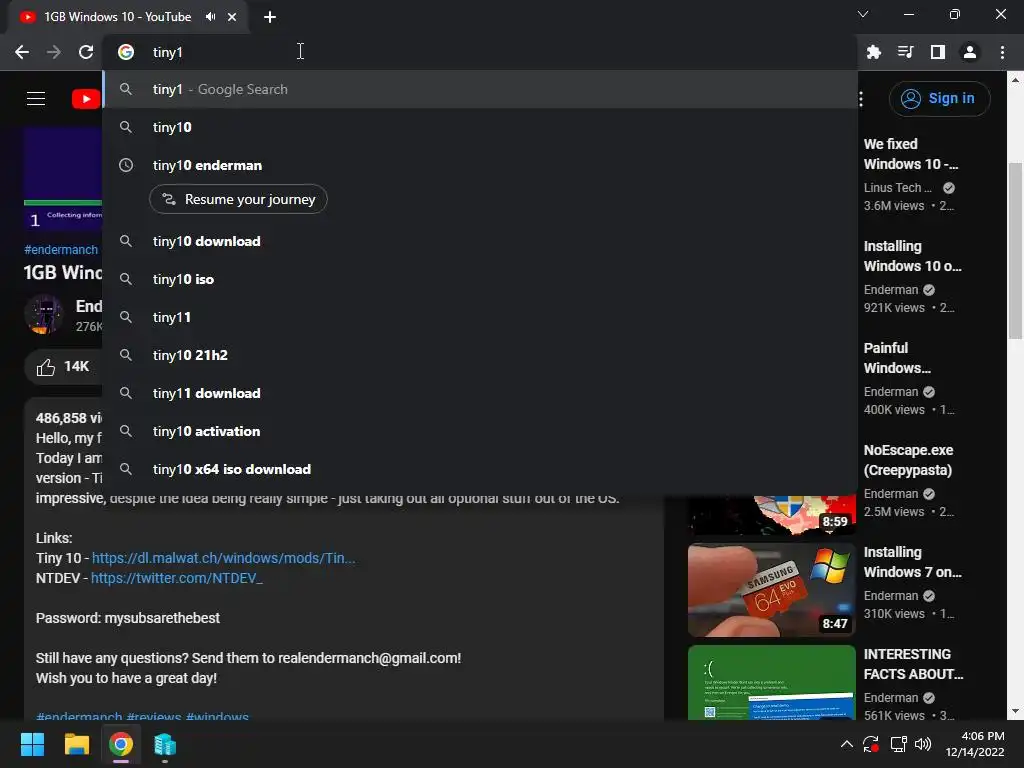This screenshot has height=768, width=1024.
Task: Open YouTube settings three-dot icon
Action: (861, 99)
